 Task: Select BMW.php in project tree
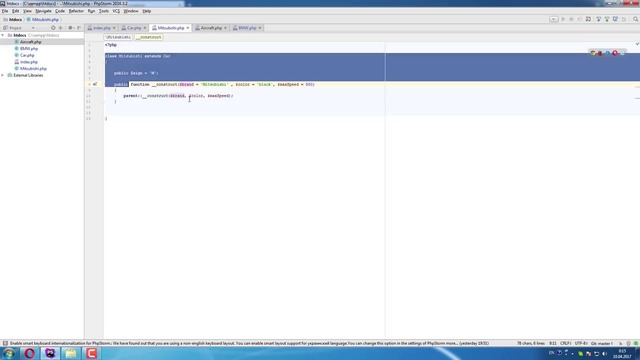tap(29, 49)
